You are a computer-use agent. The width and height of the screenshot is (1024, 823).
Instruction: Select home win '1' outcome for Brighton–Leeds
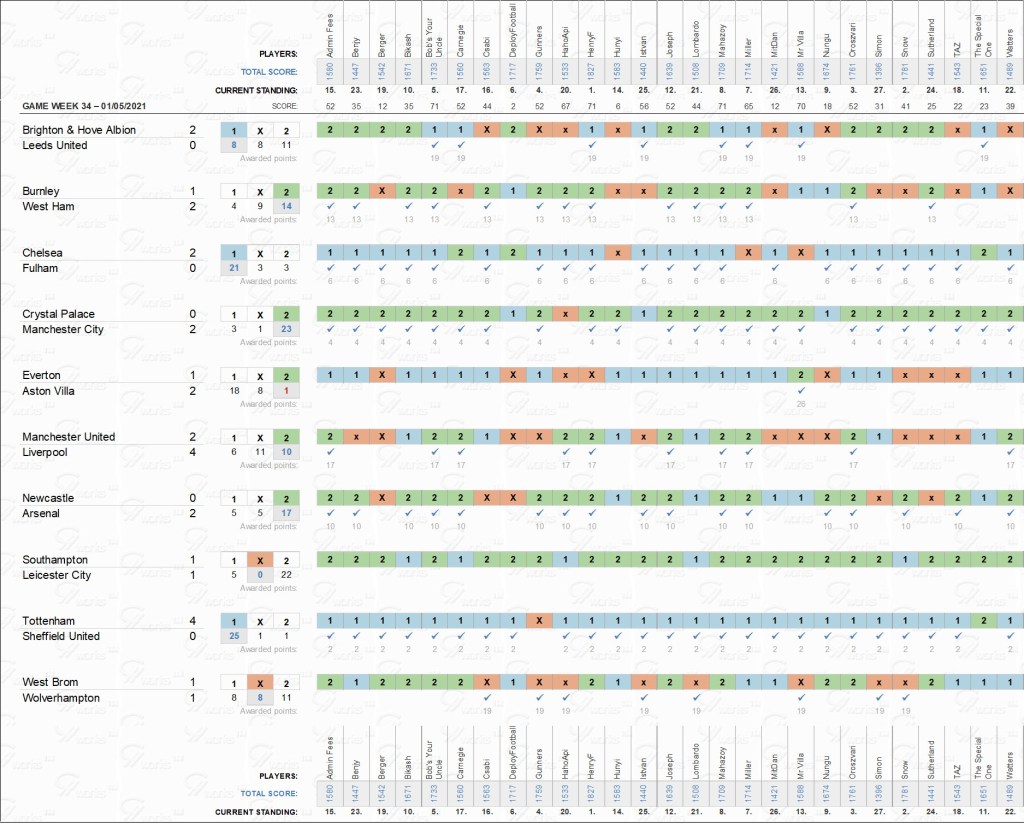[x=234, y=130]
